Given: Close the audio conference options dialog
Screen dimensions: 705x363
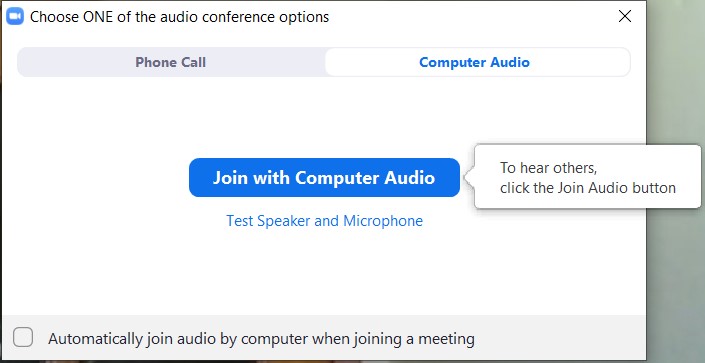Looking at the screenshot, I should click(625, 17).
